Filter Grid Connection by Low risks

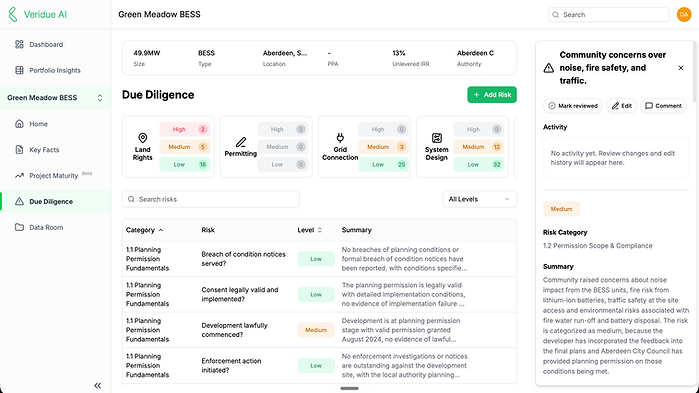click(x=383, y=164)
